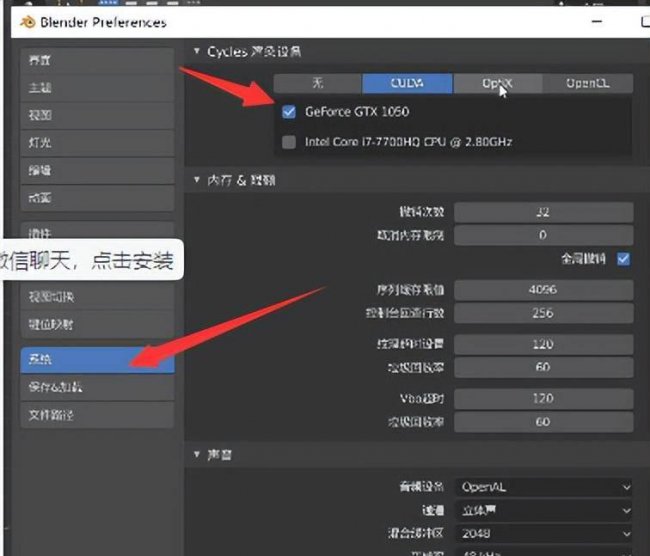Open the 灯光 (Lights) preferences category
This screenshot has width=650, height=556.
point(97,143)
